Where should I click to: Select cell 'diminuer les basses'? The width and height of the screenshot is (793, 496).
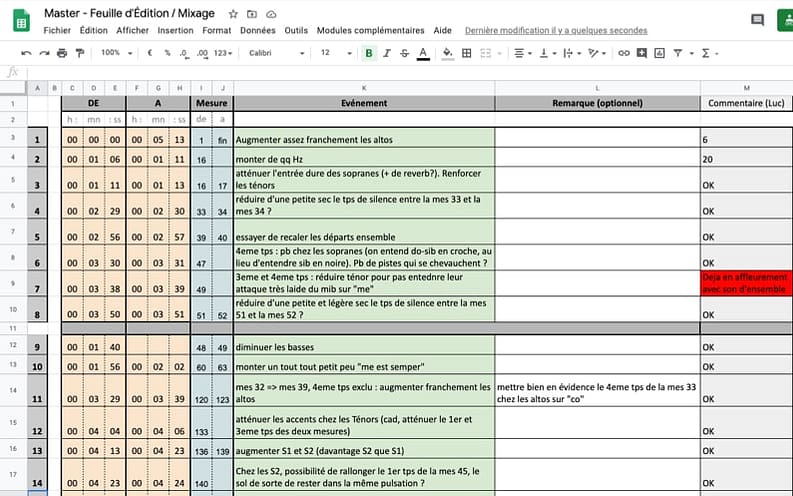(364, 346)
